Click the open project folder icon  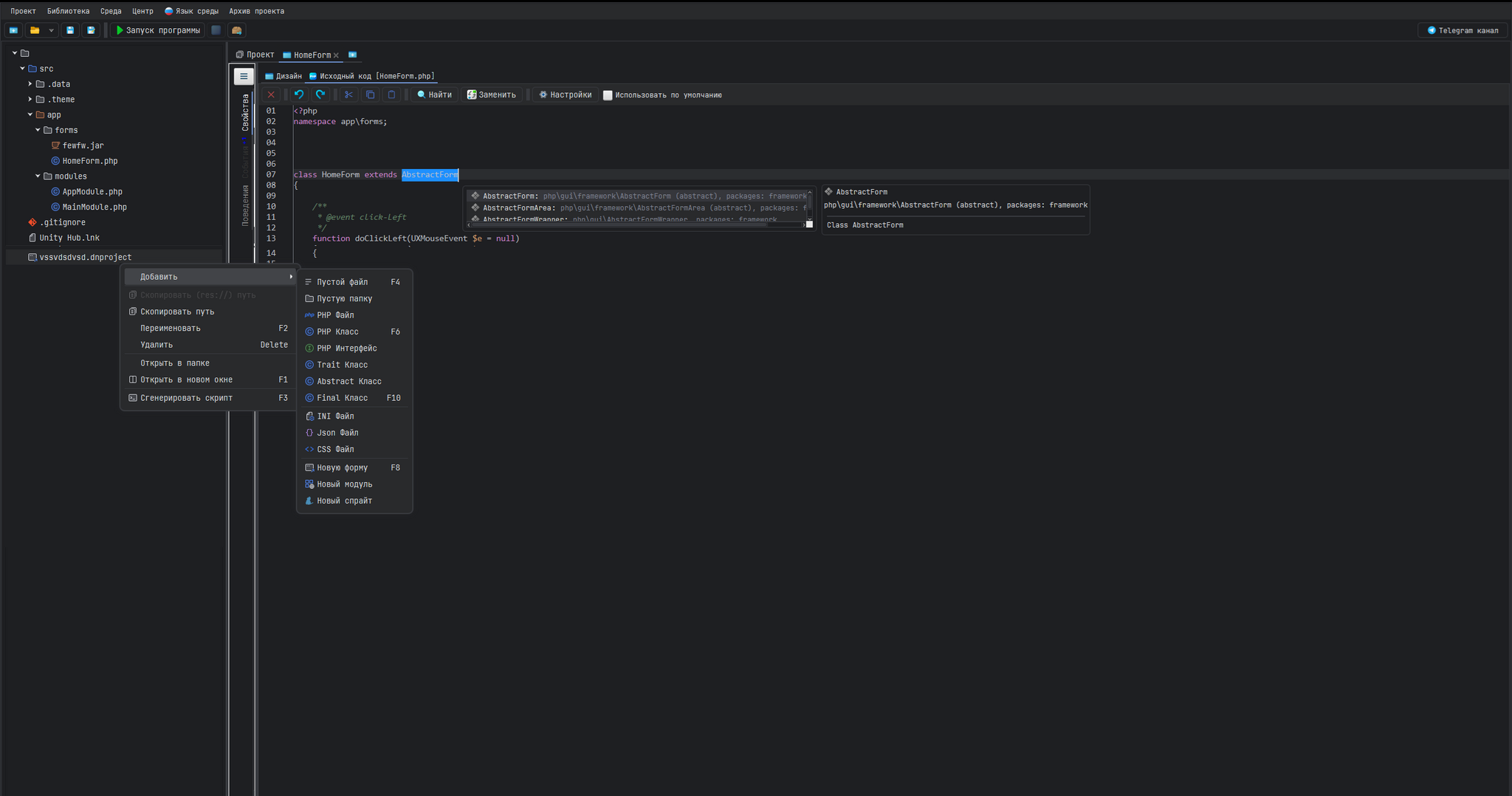[x=35, y=30]
